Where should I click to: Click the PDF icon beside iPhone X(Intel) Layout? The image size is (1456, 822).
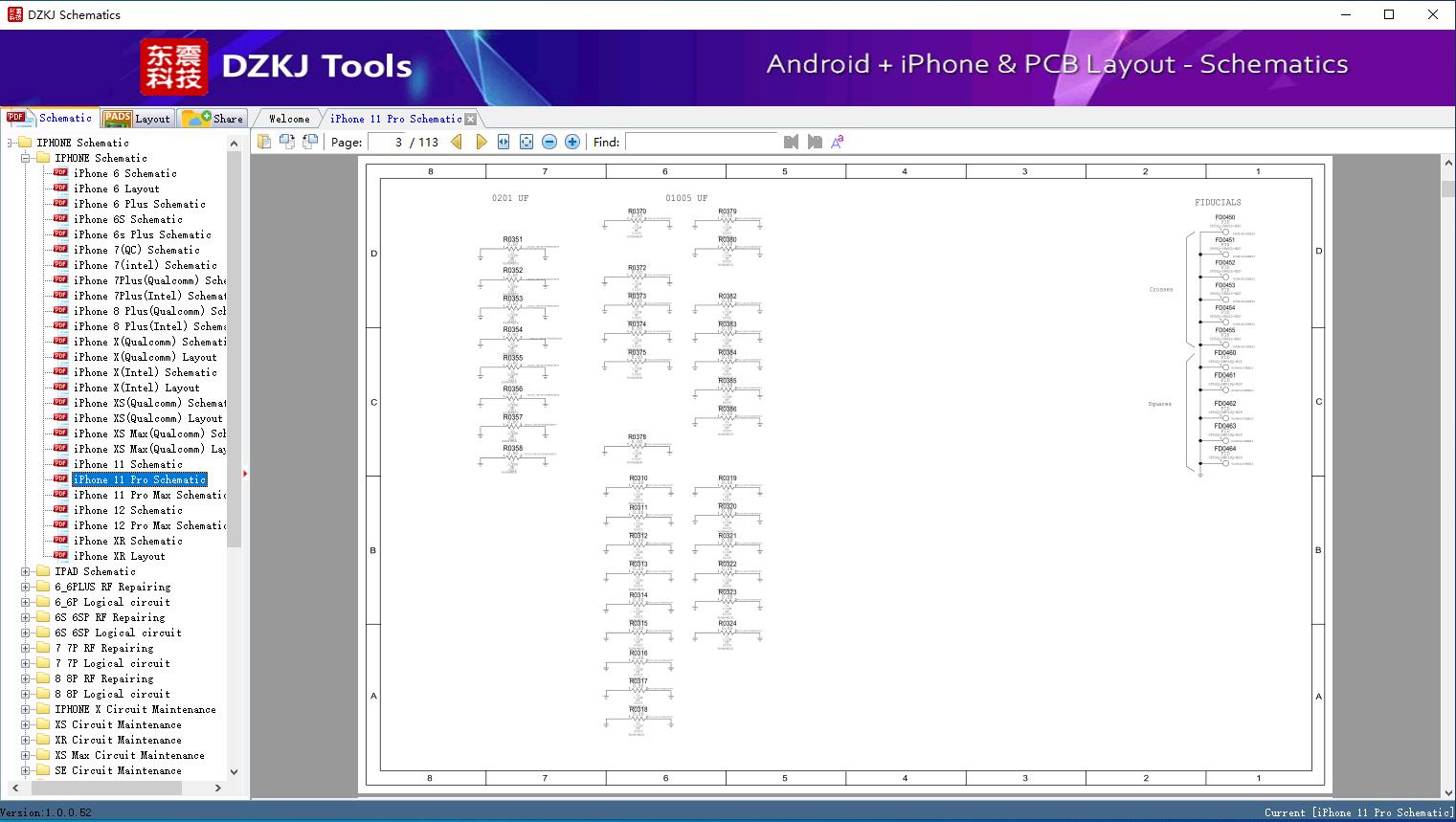[x=60, y=387]
